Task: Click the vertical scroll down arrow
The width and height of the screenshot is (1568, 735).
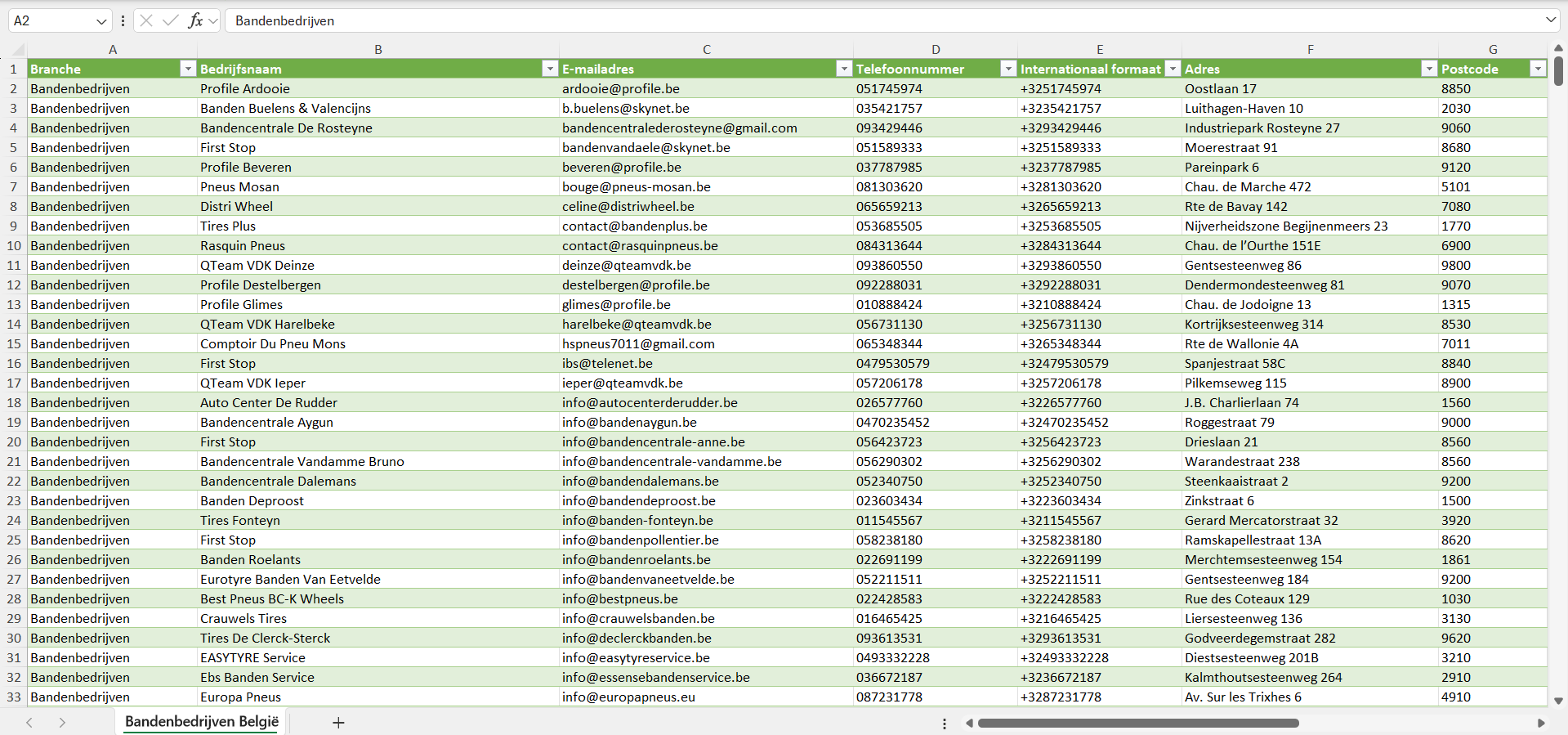Action: 1558,701
